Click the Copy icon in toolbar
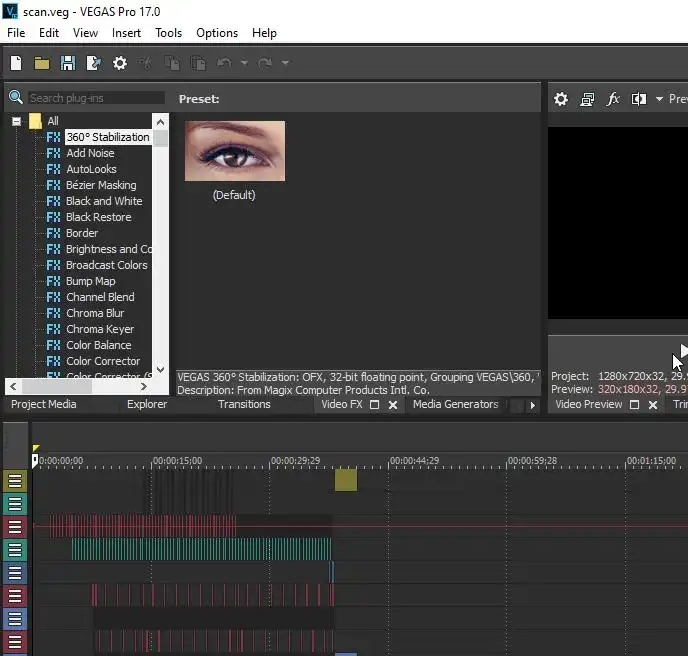 pos(172,63)
